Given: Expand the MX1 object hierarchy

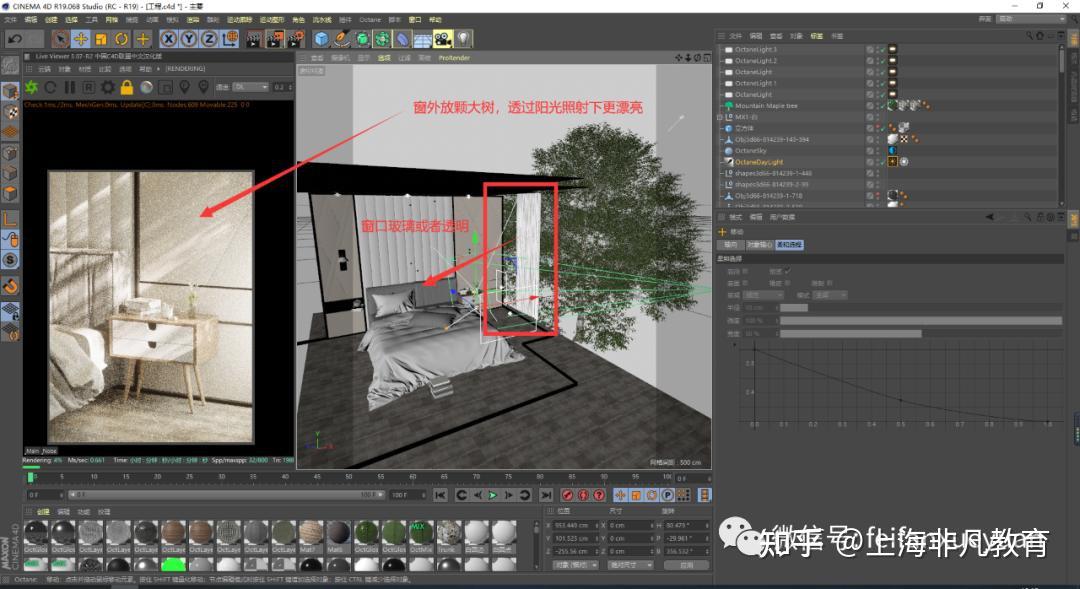Looking at the screenshot, I should [x=719, y=118].
